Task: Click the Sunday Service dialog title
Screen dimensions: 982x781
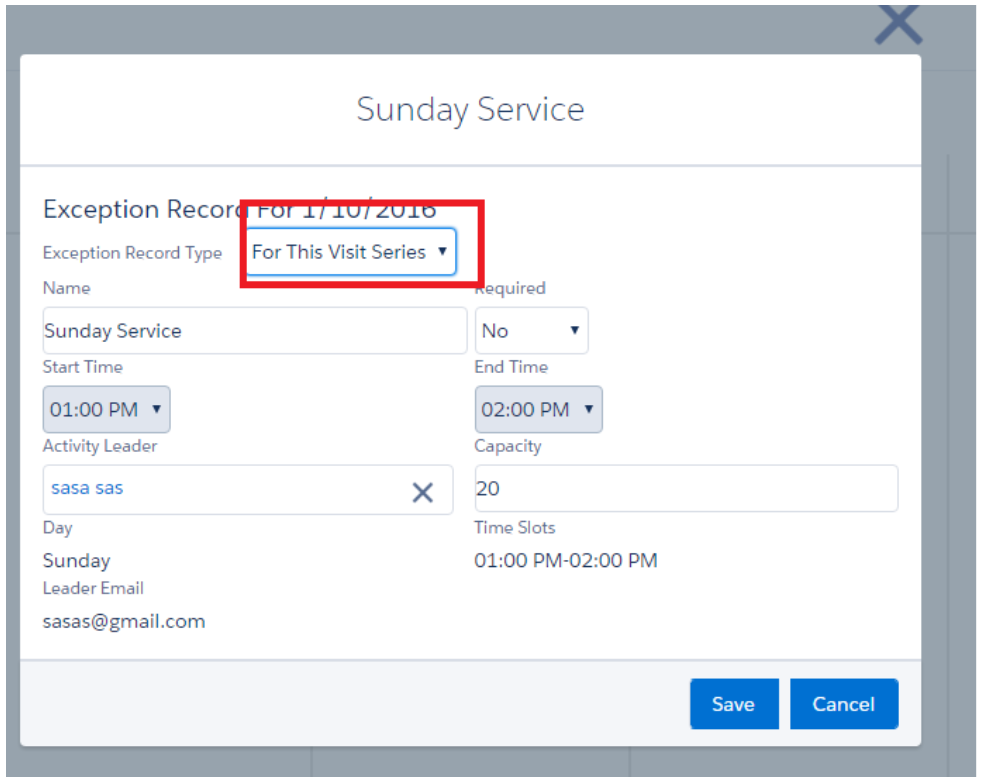Action: [x=470, y=109]
